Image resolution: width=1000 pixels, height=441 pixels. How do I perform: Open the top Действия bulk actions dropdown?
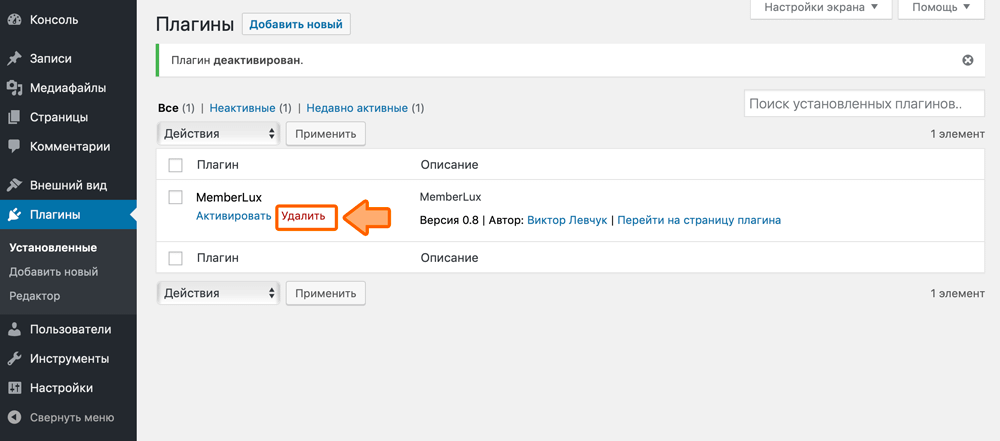pyautogui.click(x=218, y=133)
